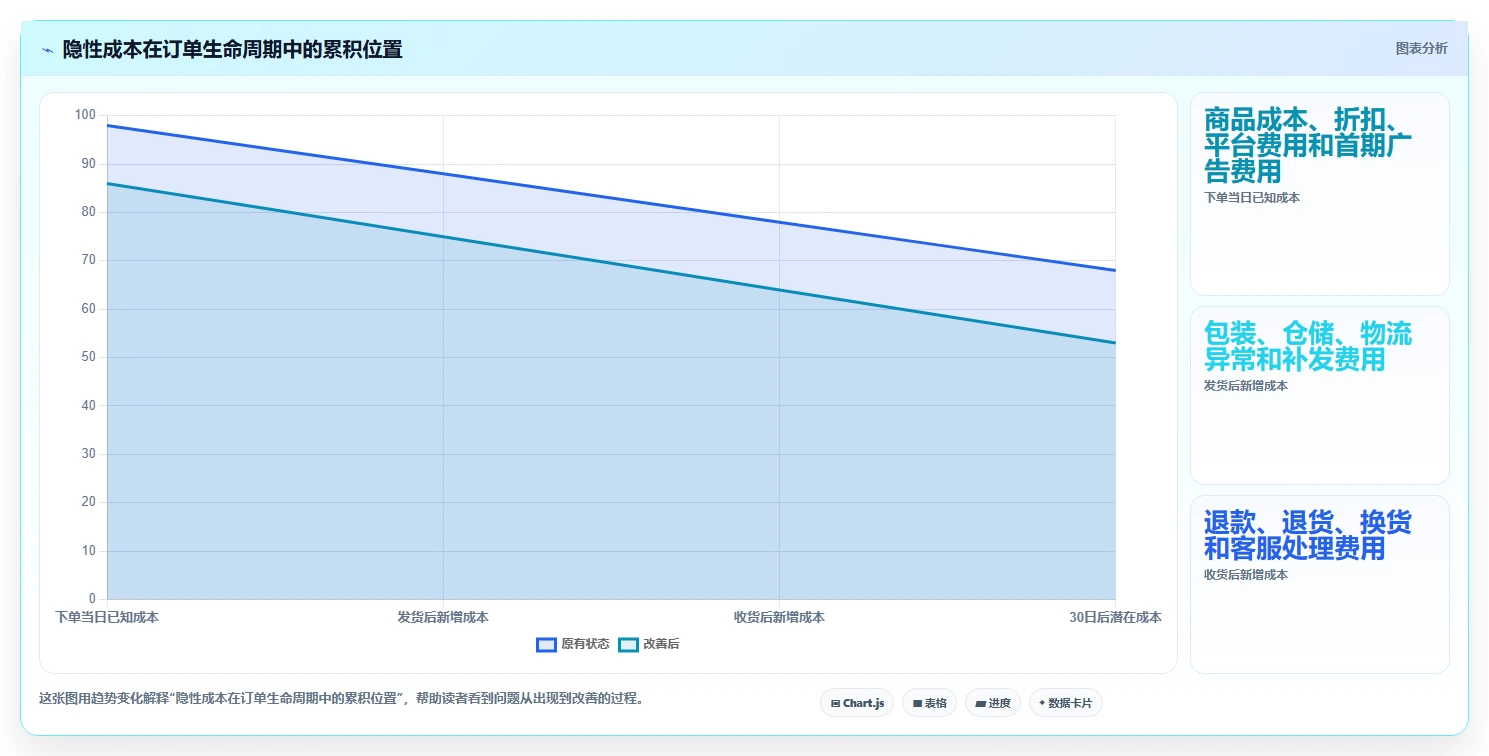The width and height of the screenshot is (1489, 756).
Task: Open the Chart.js pill button
Action: [857, 703]
